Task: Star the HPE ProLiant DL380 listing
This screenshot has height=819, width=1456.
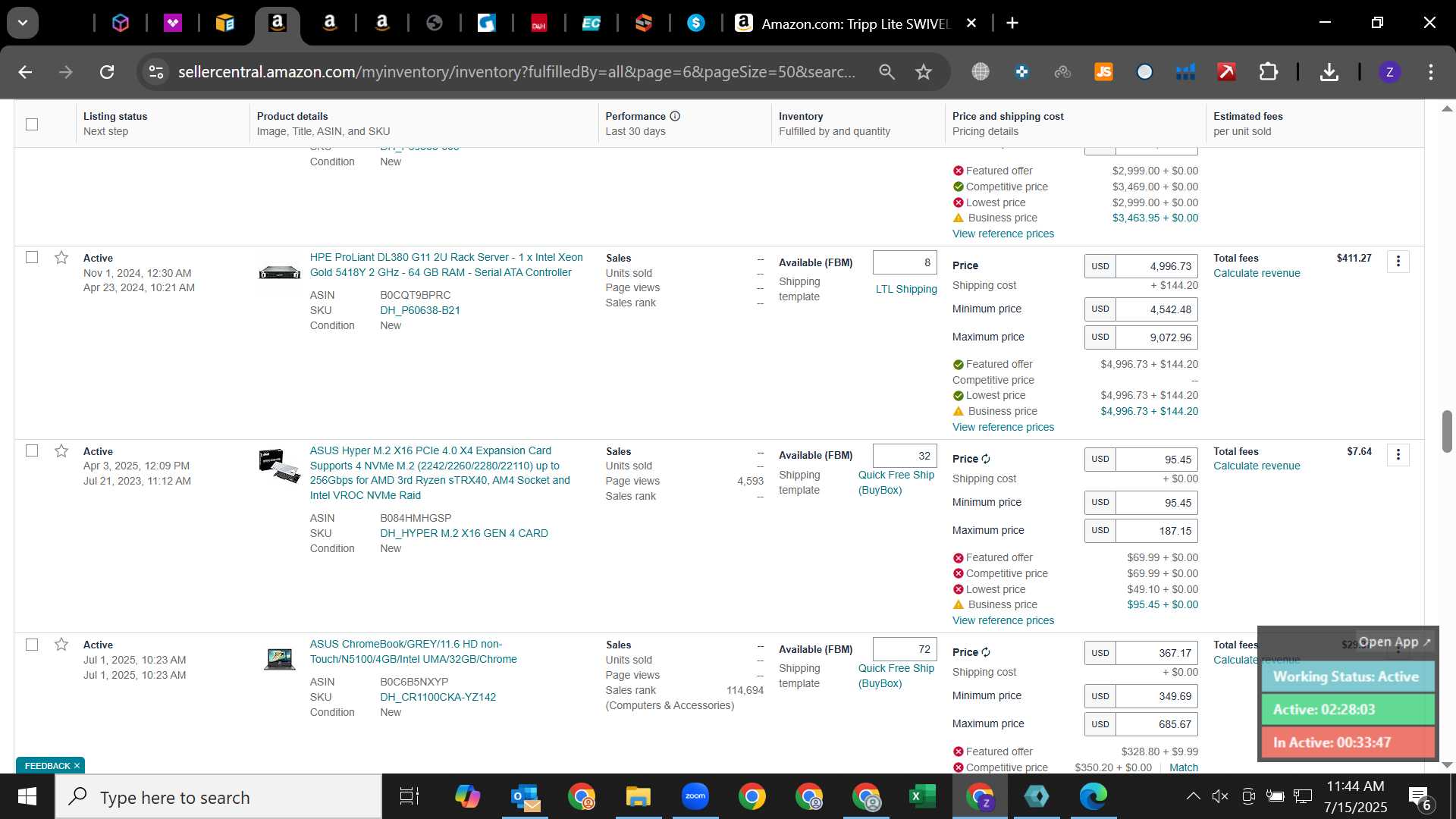Action: tap(61, 258)
